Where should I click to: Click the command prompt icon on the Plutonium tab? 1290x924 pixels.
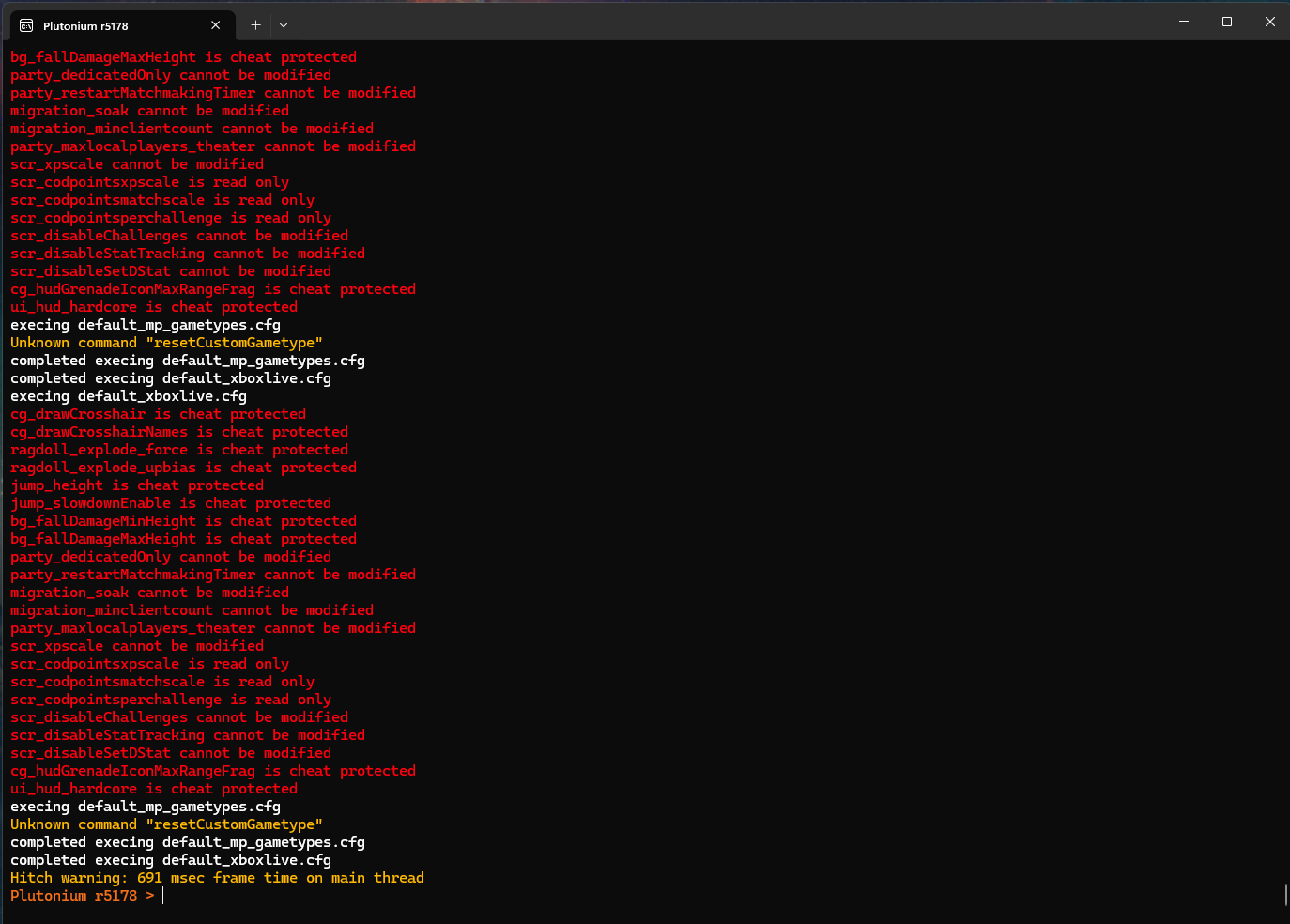25,25
